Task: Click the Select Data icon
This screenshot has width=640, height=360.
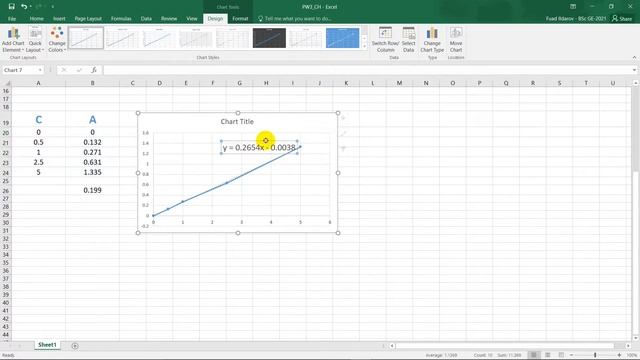Action: tap(409, 40)
